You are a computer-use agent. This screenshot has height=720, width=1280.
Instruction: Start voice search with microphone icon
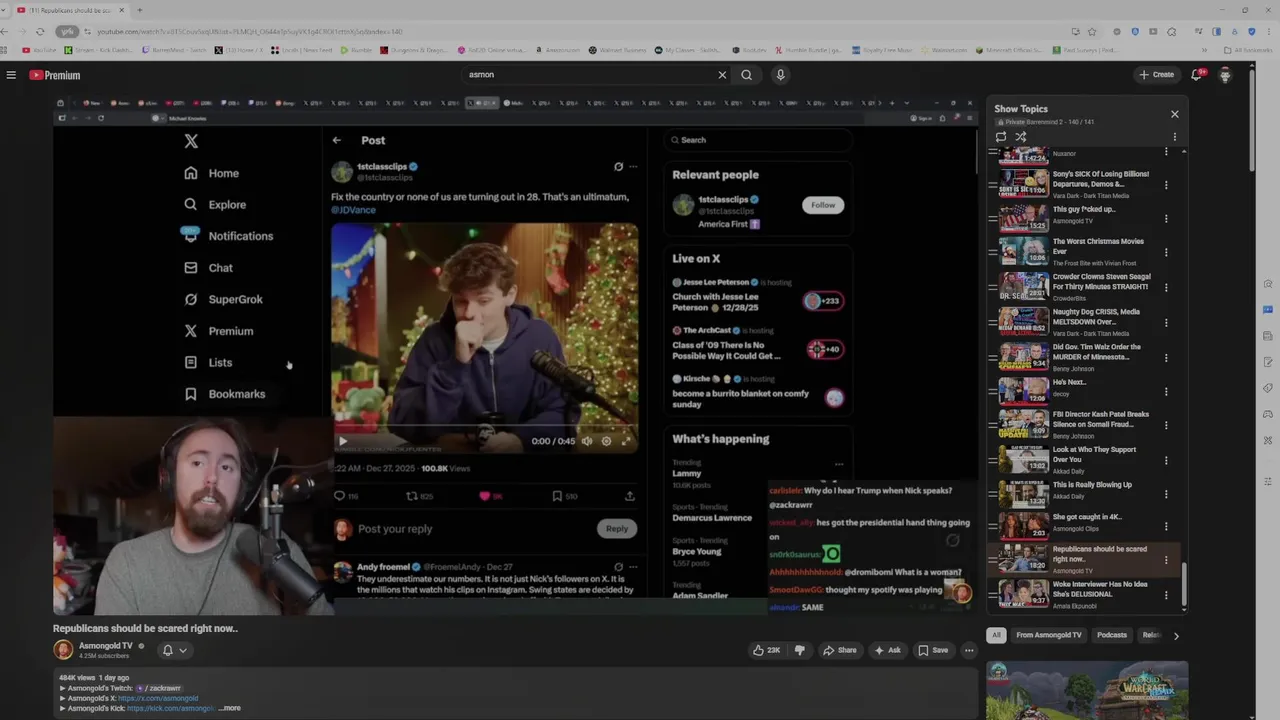pos(780,75)
